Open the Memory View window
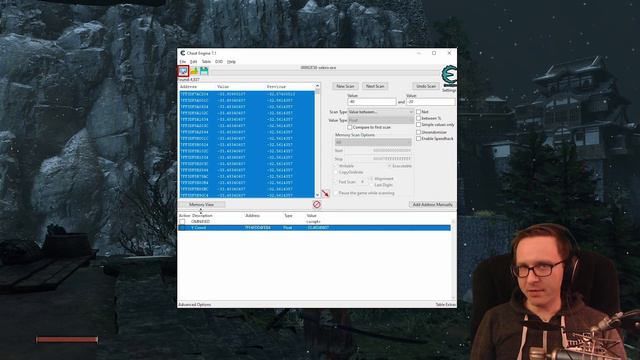 pos(201,204)
